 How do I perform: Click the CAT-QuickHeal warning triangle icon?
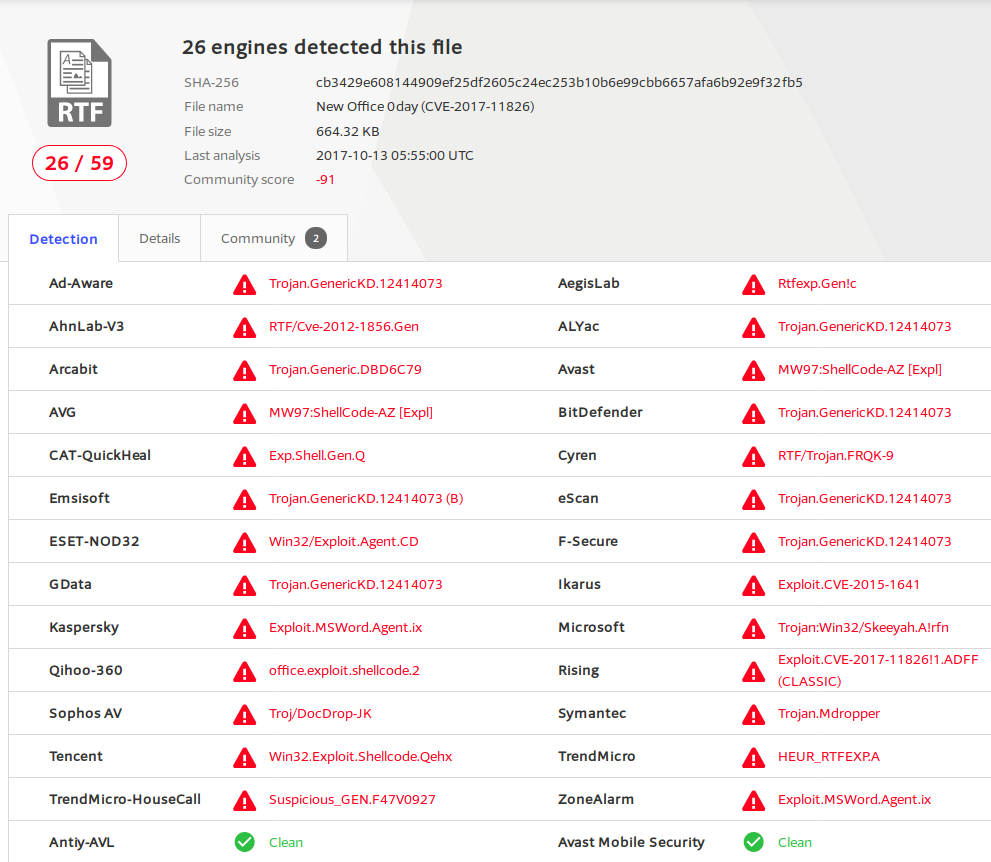click(245, 456)
